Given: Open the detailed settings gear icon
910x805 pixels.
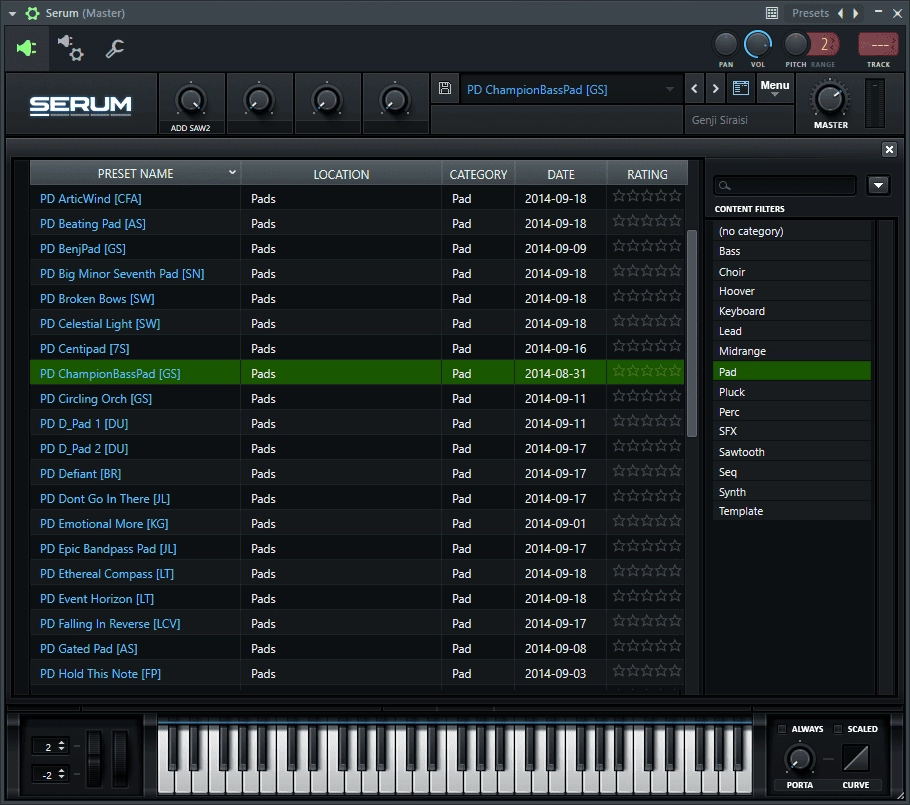Looking at the screenshot, I should tap(70, 48).
